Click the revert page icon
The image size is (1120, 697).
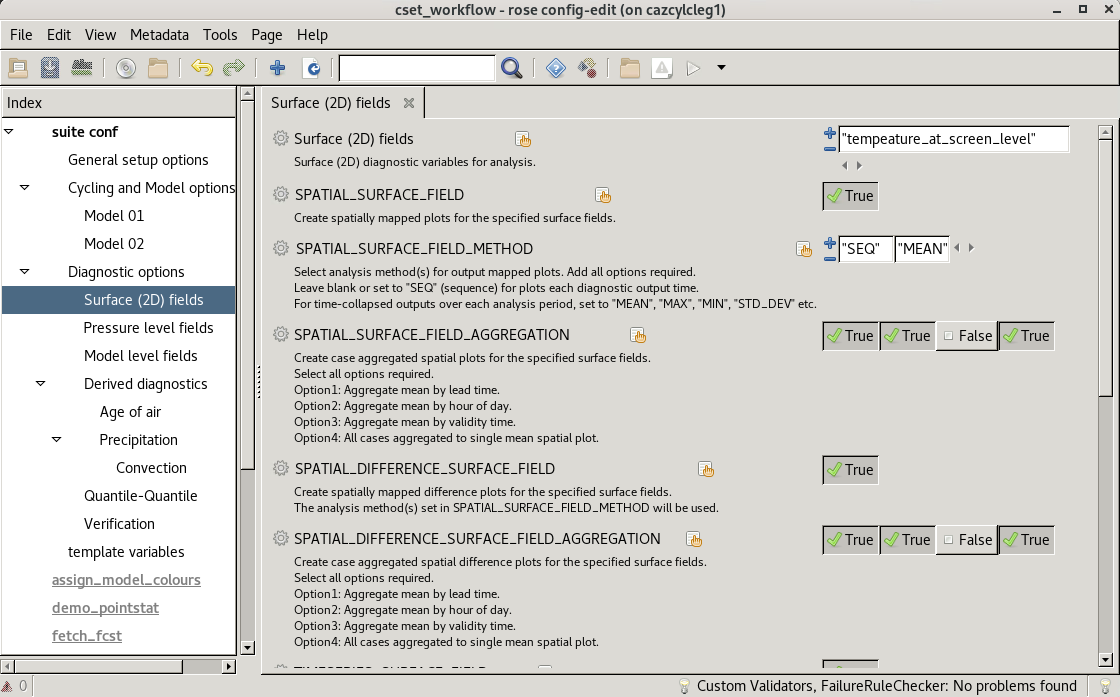[312, 69]
